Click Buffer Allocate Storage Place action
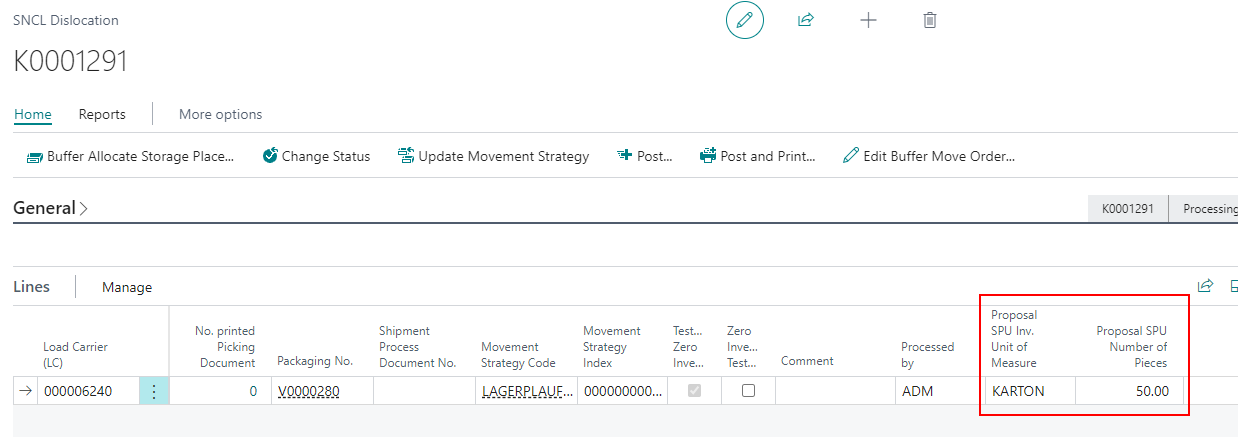Image resolution: width=1238 pixels, height=437 pixels. tap(130, 156)
